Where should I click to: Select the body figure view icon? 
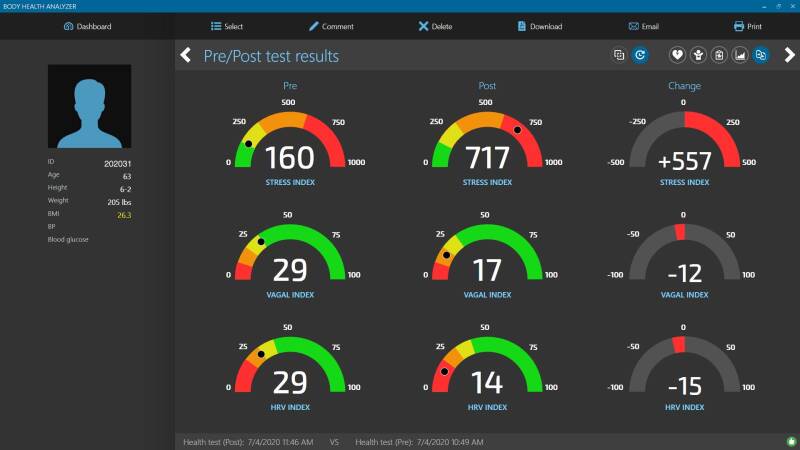click(x=698, y=55)
